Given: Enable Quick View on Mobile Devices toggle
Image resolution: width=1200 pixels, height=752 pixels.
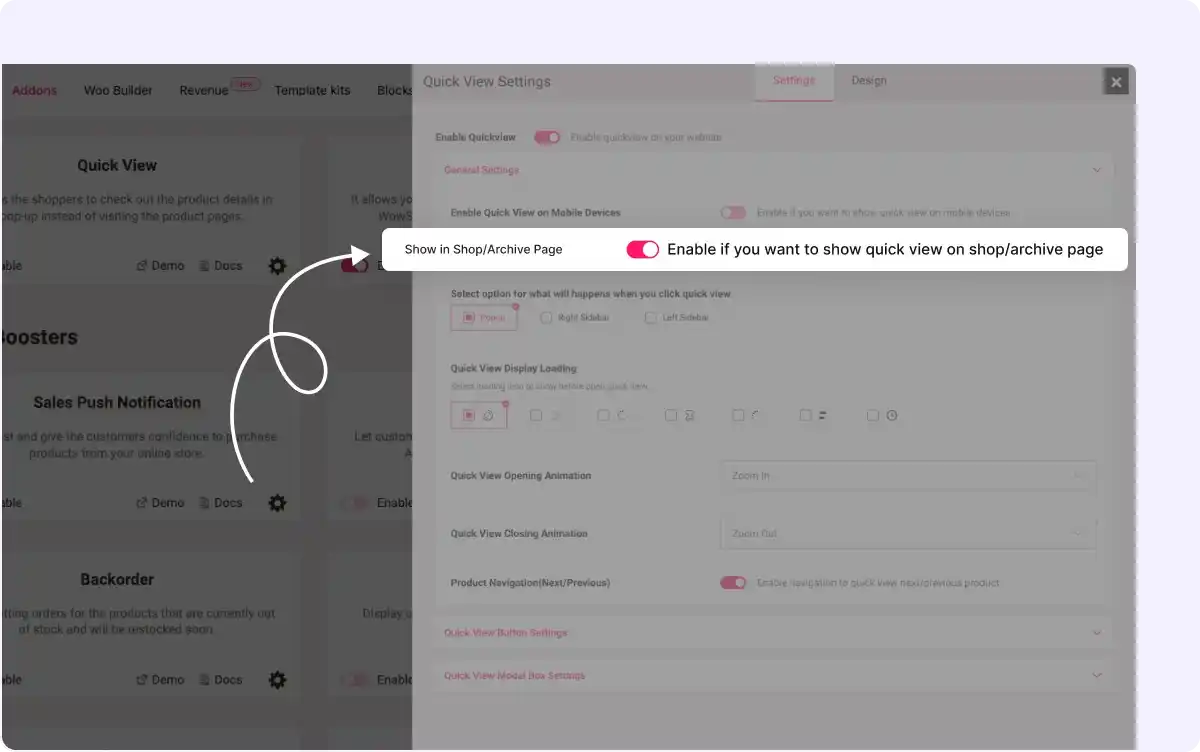Looking at the screenshot, I should pyautogui.click(x=733, y=213).
